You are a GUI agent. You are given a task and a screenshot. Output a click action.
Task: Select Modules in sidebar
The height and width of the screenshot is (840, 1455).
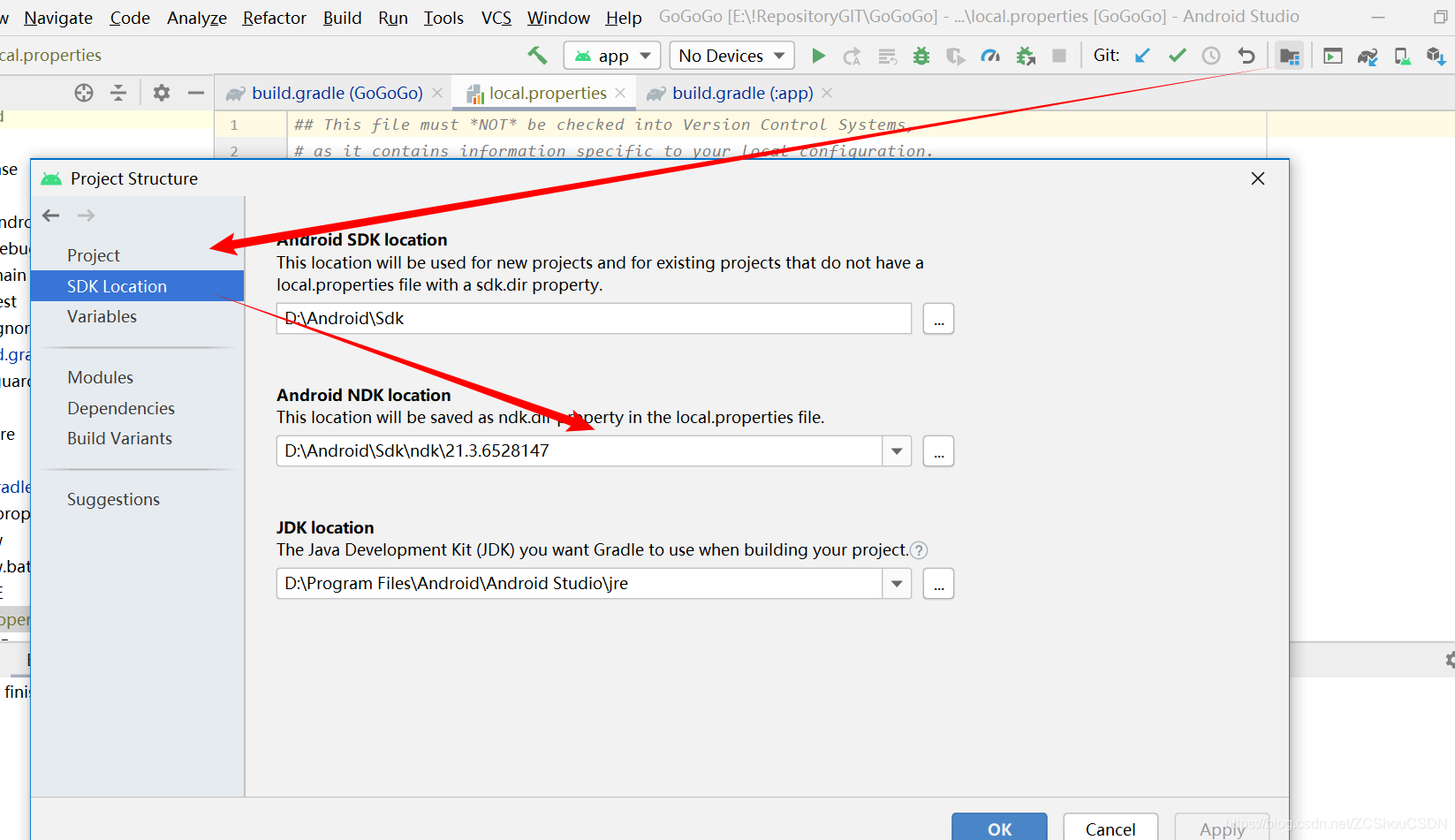100,377
